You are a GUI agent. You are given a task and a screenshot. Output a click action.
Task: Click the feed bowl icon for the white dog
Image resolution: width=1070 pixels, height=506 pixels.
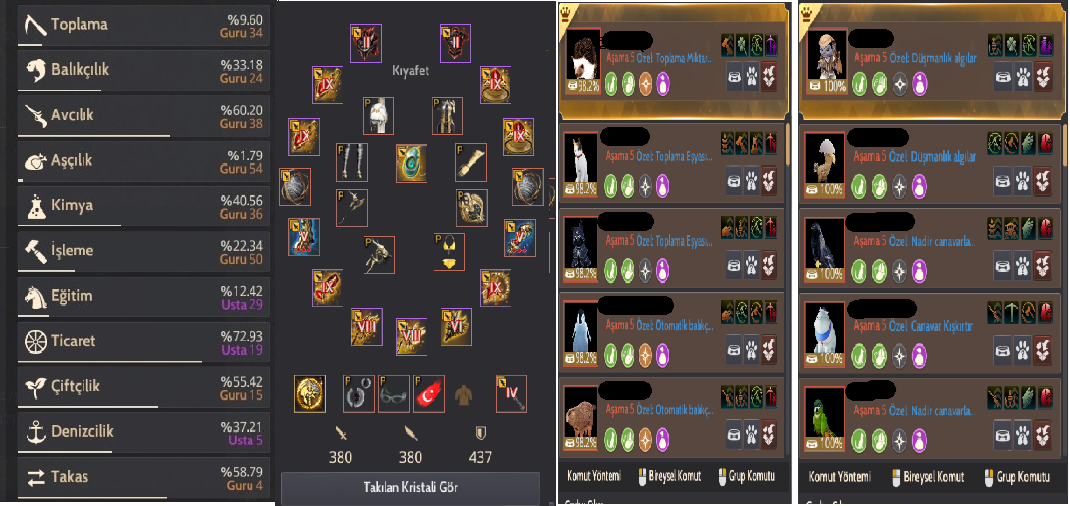click(x=733, y=181)
